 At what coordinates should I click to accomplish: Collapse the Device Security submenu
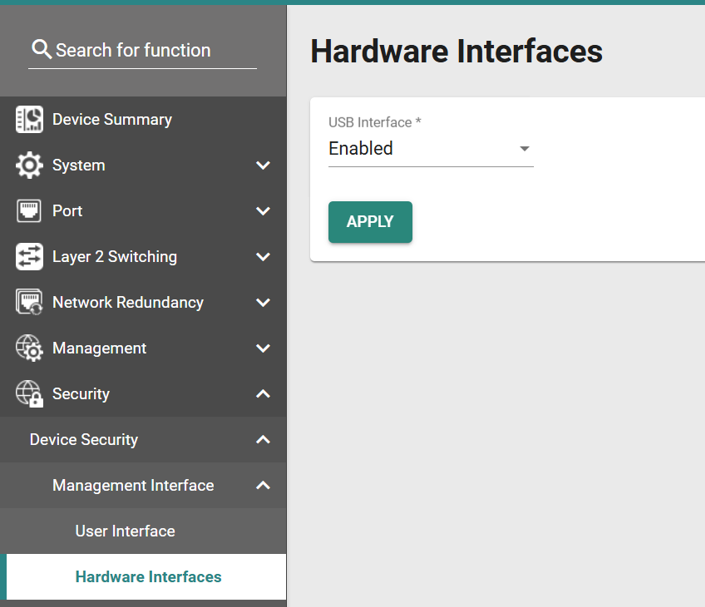click(x=263, y=439)
